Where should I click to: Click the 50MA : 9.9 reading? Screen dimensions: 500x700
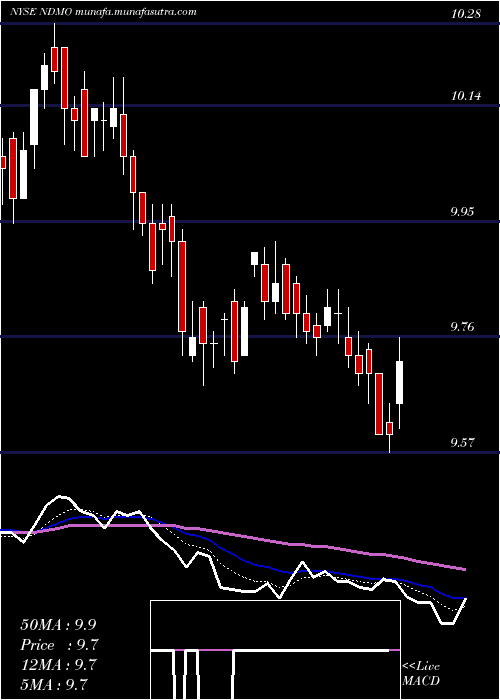pos(58,625)
